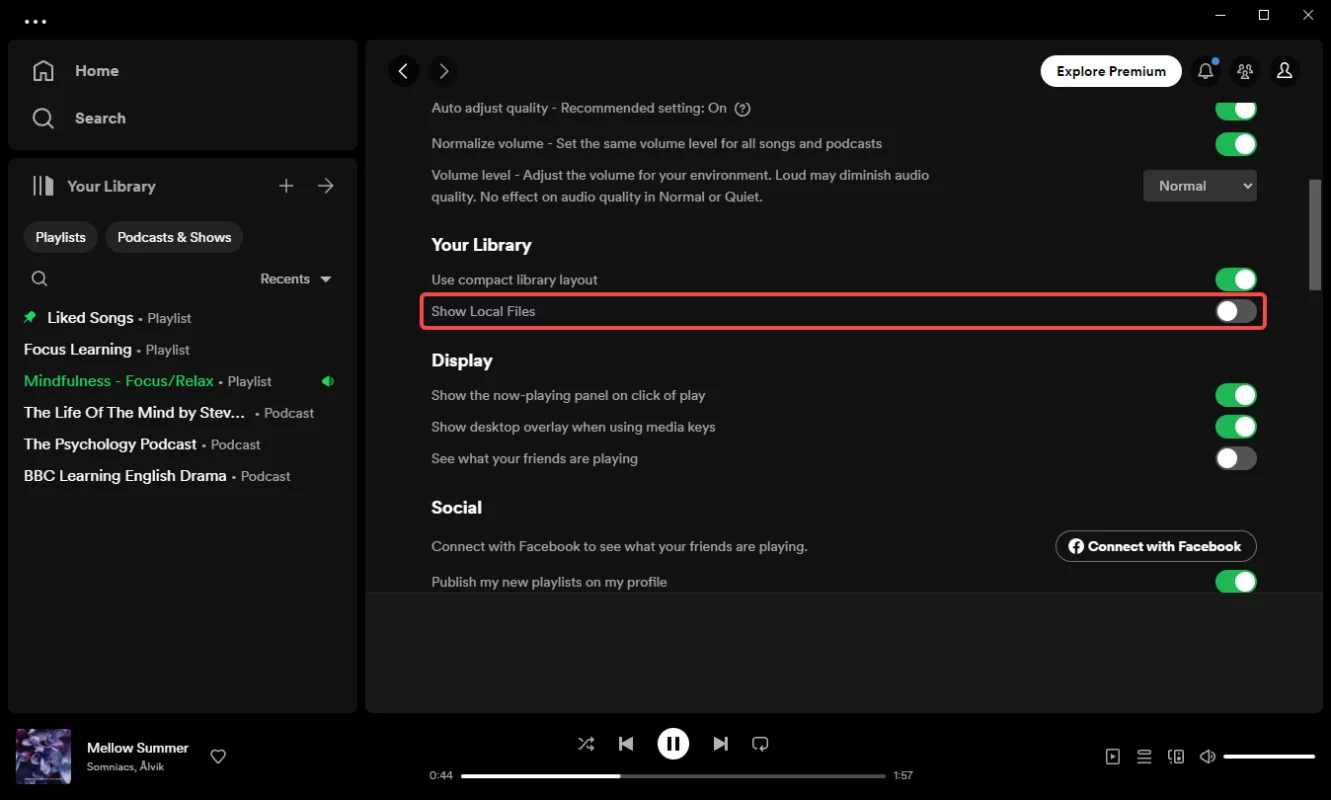Viewport: 1331px width, 800px height.
Task: Select the Podcasts & Shows filter
Action: point(174,237)
